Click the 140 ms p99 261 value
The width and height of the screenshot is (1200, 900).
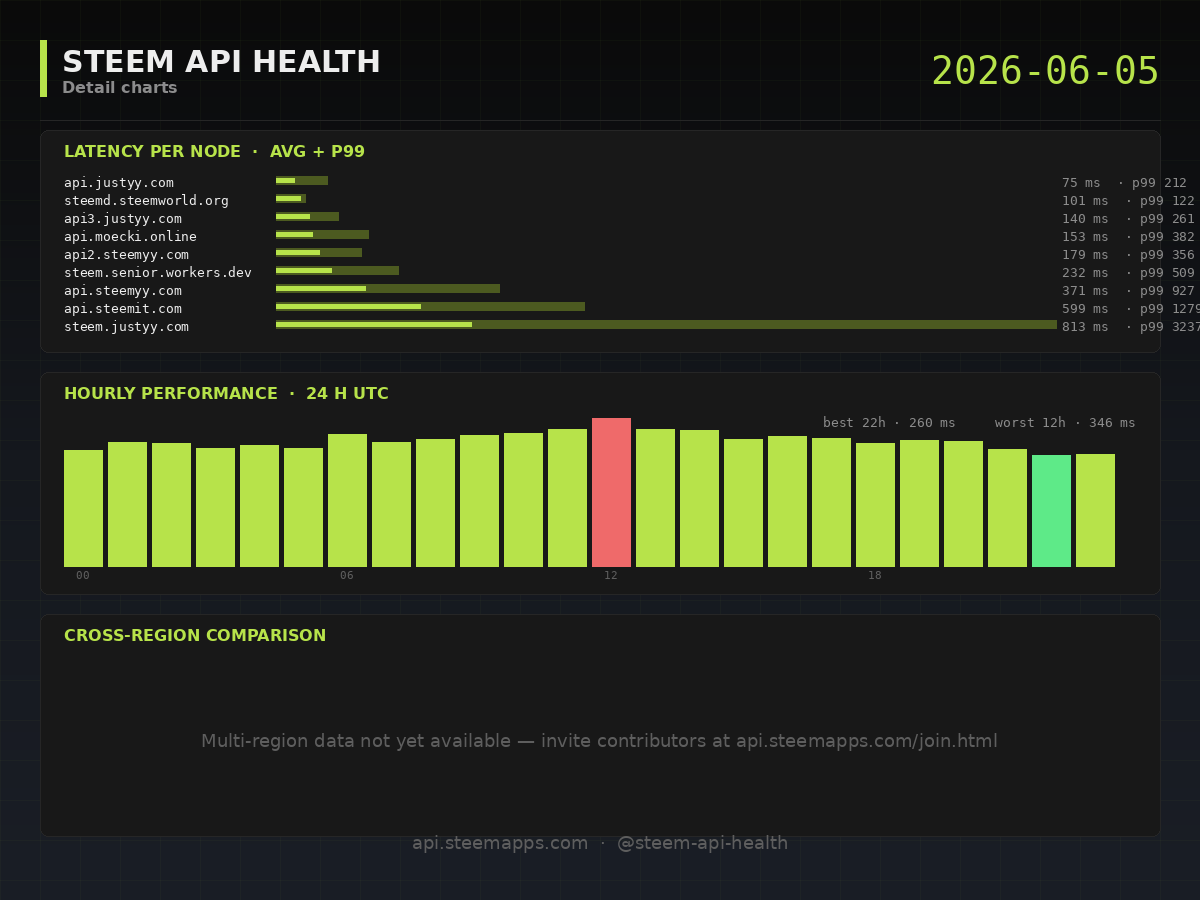coord(1128,219)
